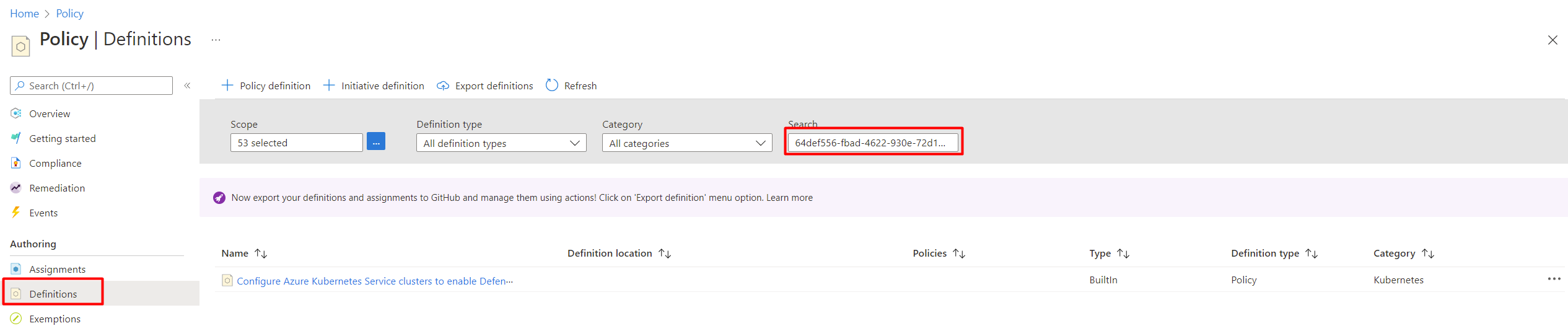The width and height of the screenshot is (1568, 336).
Task: Click the Policy definition plus icon
Action: [x=227, y=86]
